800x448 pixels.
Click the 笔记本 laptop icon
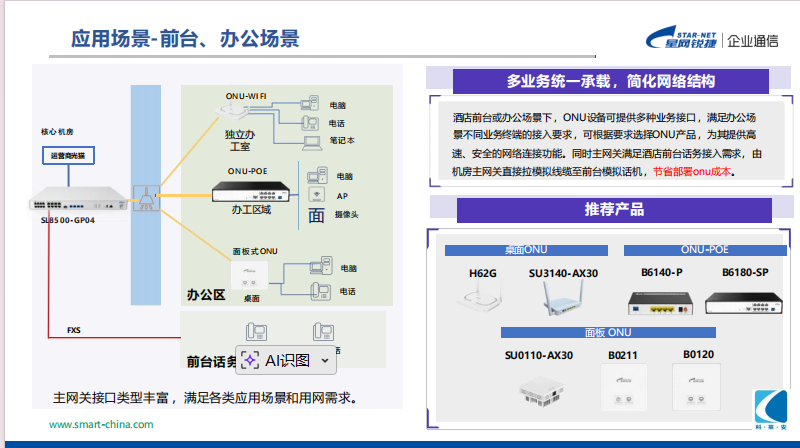[x=311, y=141]
